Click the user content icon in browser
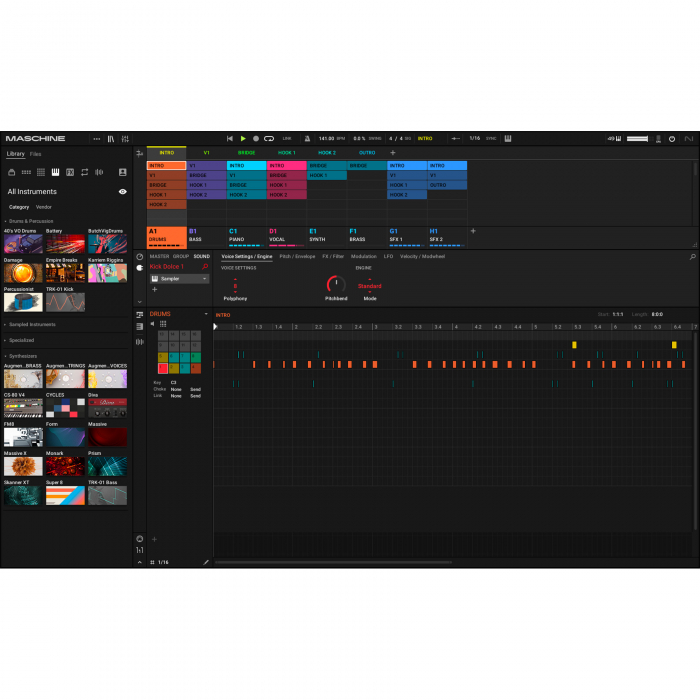 click(x=122, y=172)
